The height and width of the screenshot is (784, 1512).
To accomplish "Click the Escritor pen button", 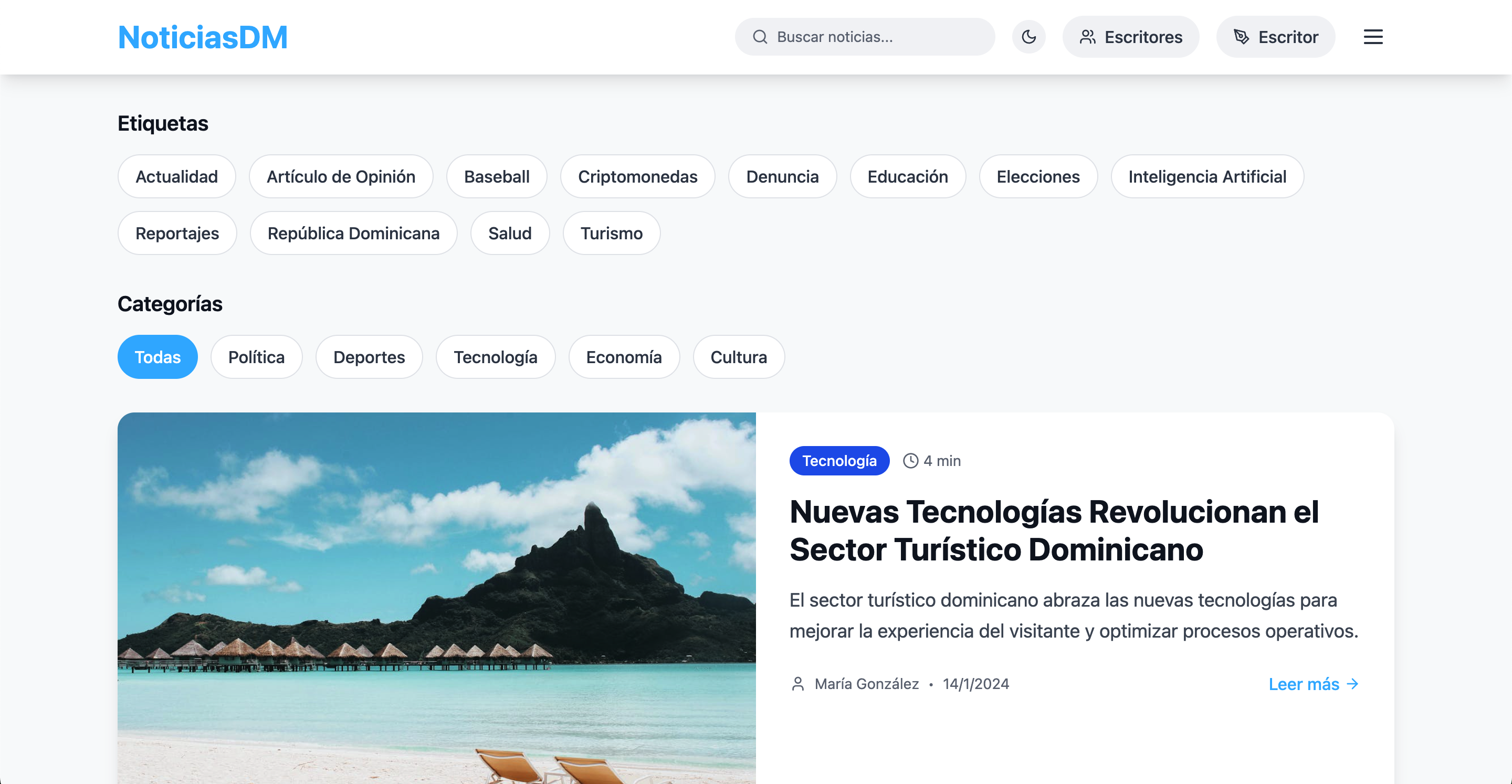I will click(1275, 37).
